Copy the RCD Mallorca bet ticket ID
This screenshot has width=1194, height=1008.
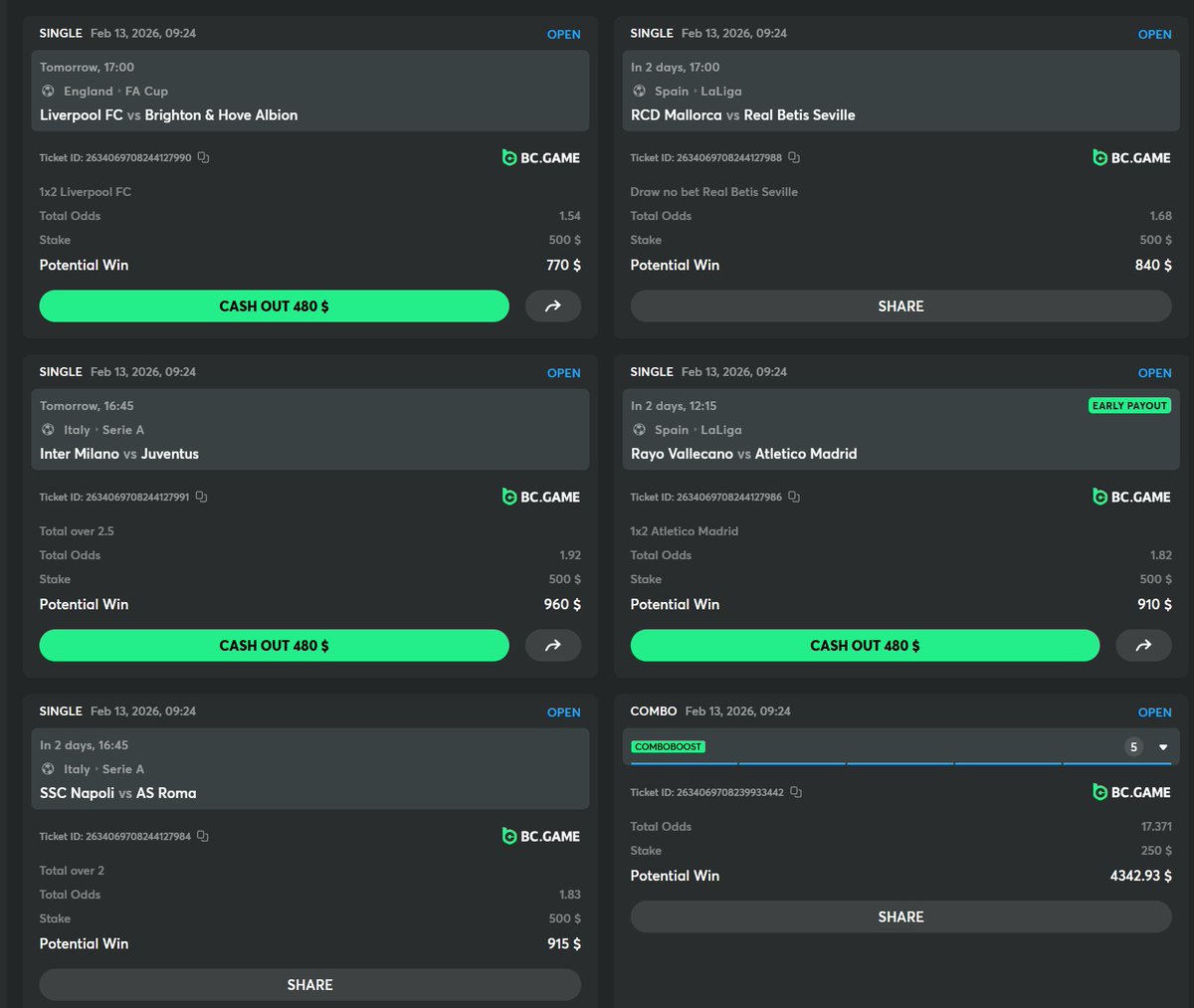pyautogui.click(x=794, y=157)
